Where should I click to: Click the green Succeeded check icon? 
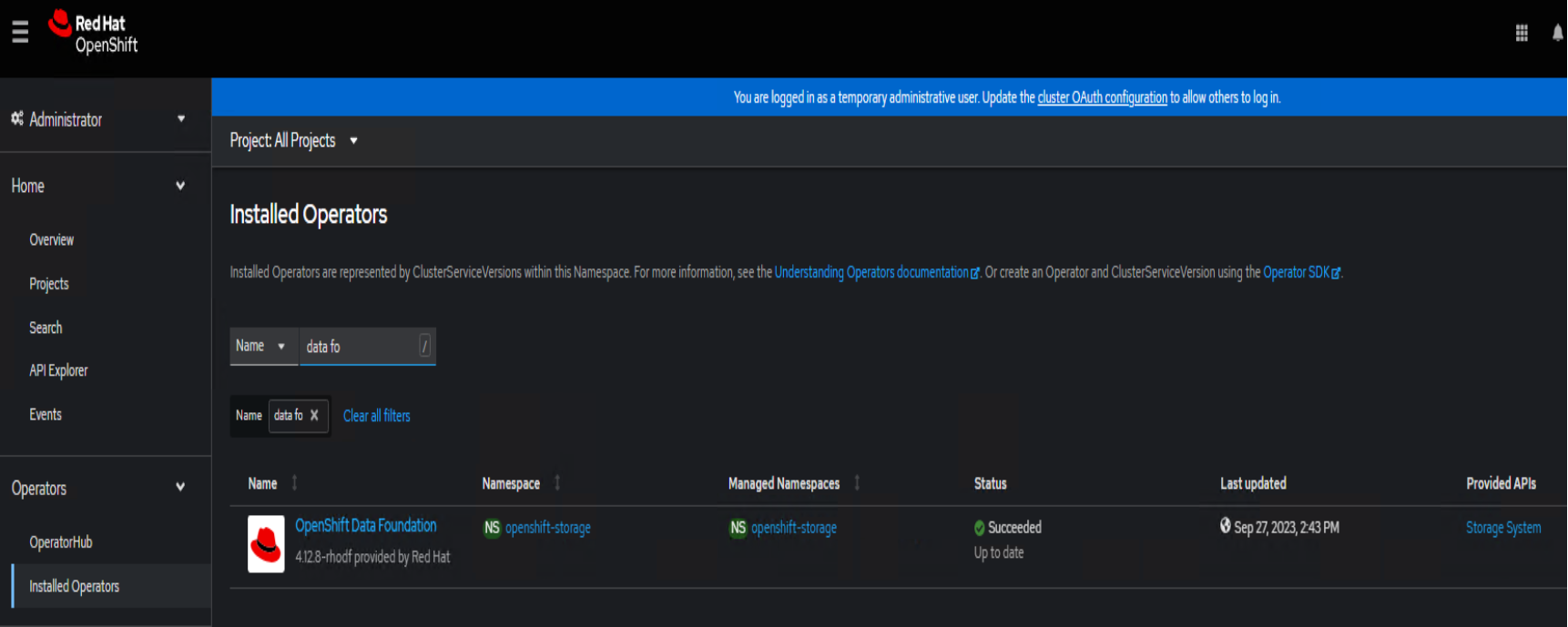pyautogui.click(x=980, y=528)
